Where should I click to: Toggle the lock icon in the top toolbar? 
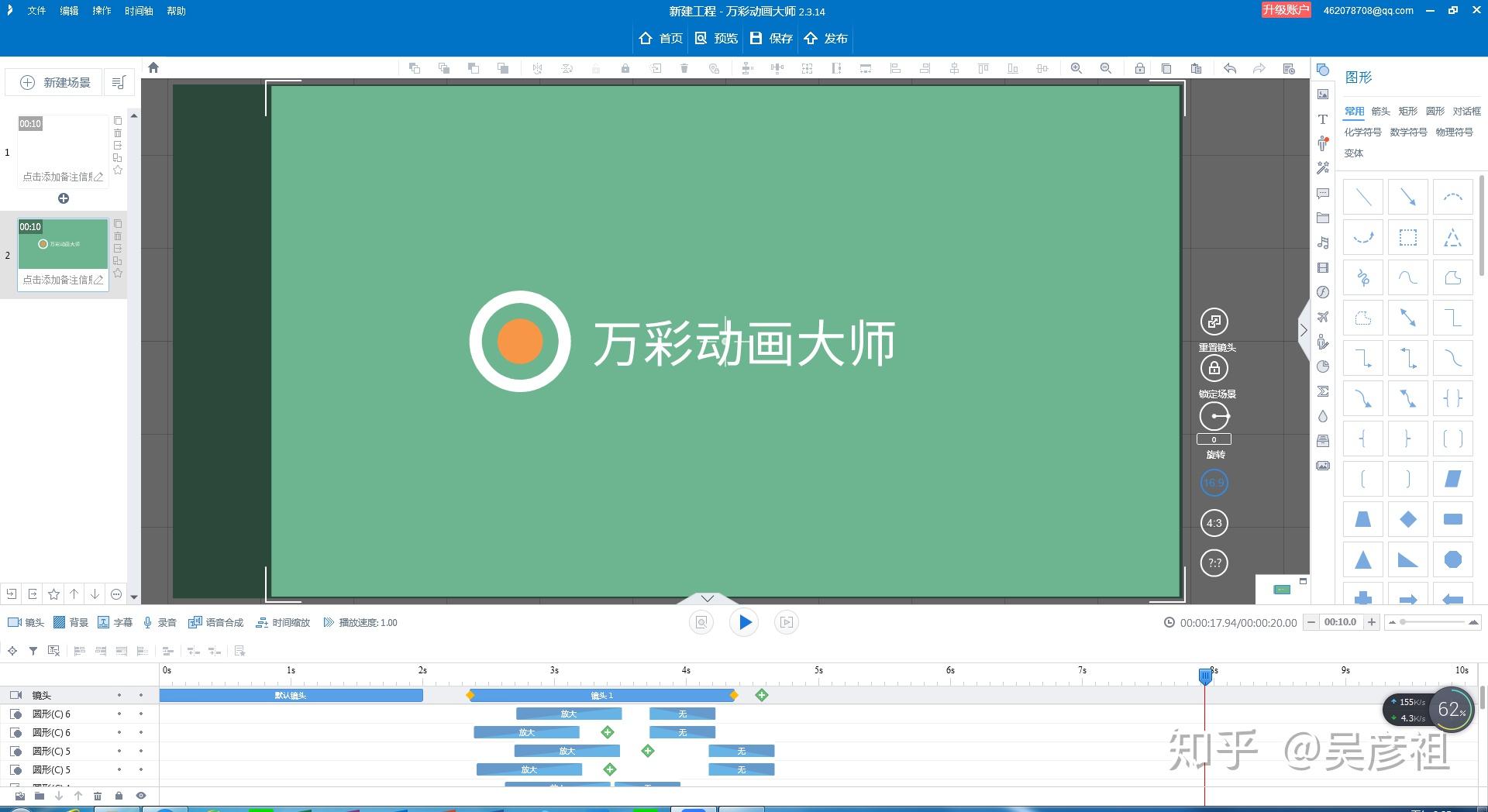(x=1139, y=68)
